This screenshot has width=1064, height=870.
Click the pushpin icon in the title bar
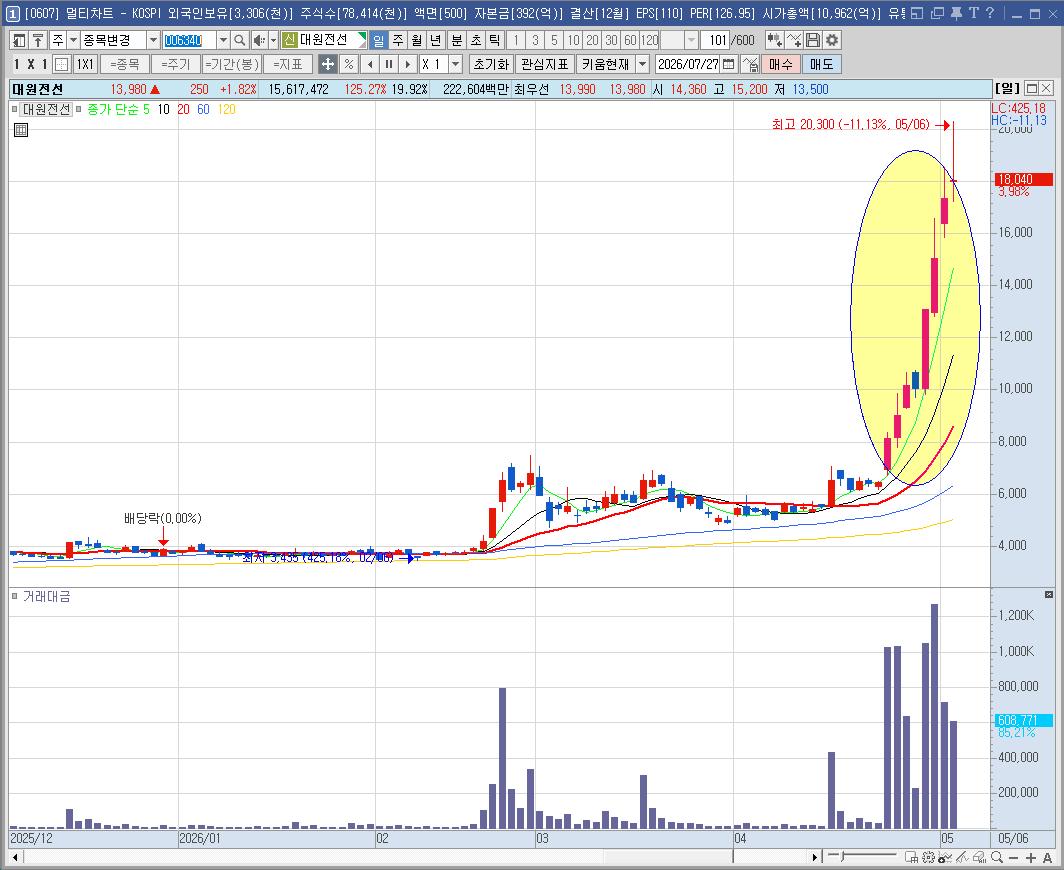click(x=955, y=13)
